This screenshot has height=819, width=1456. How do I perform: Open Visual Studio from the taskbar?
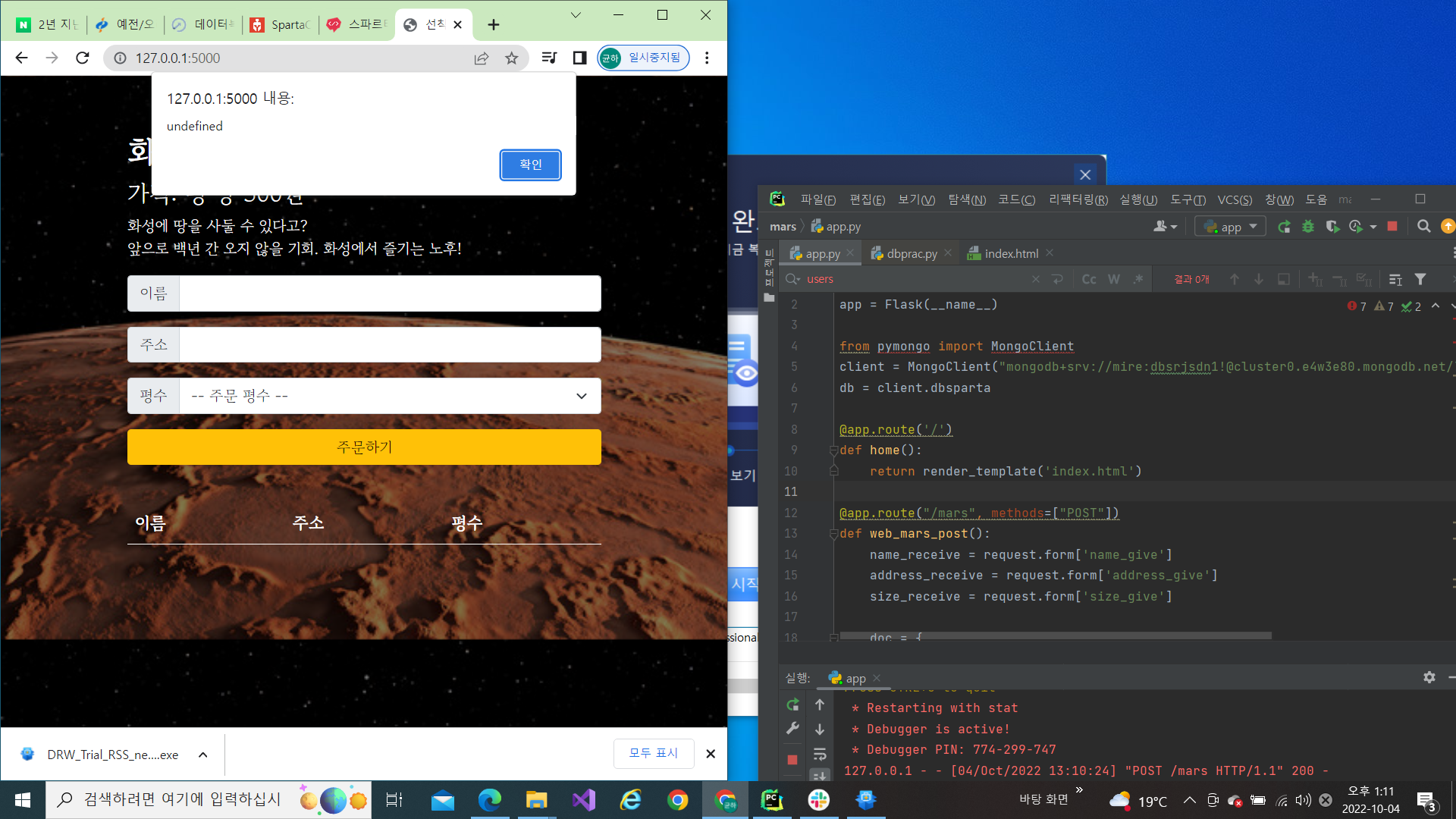(584, 800)
